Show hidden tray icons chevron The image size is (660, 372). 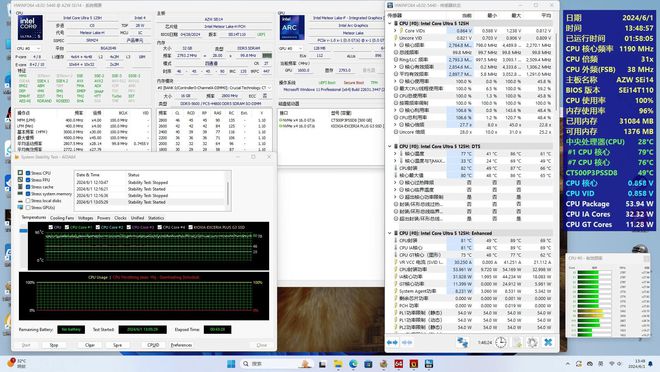click(x=568, y=364)
